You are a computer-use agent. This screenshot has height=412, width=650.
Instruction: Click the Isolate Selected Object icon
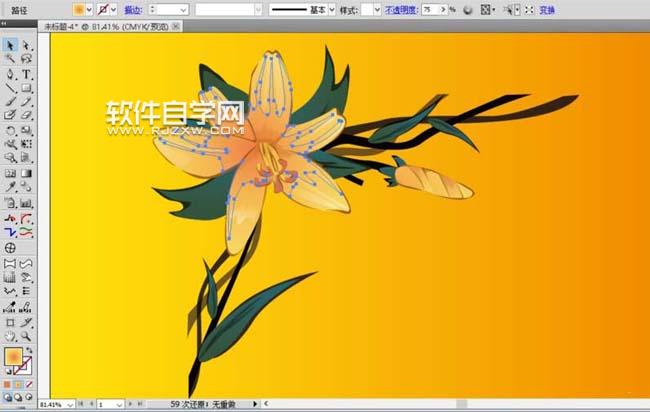click(529, 10)
